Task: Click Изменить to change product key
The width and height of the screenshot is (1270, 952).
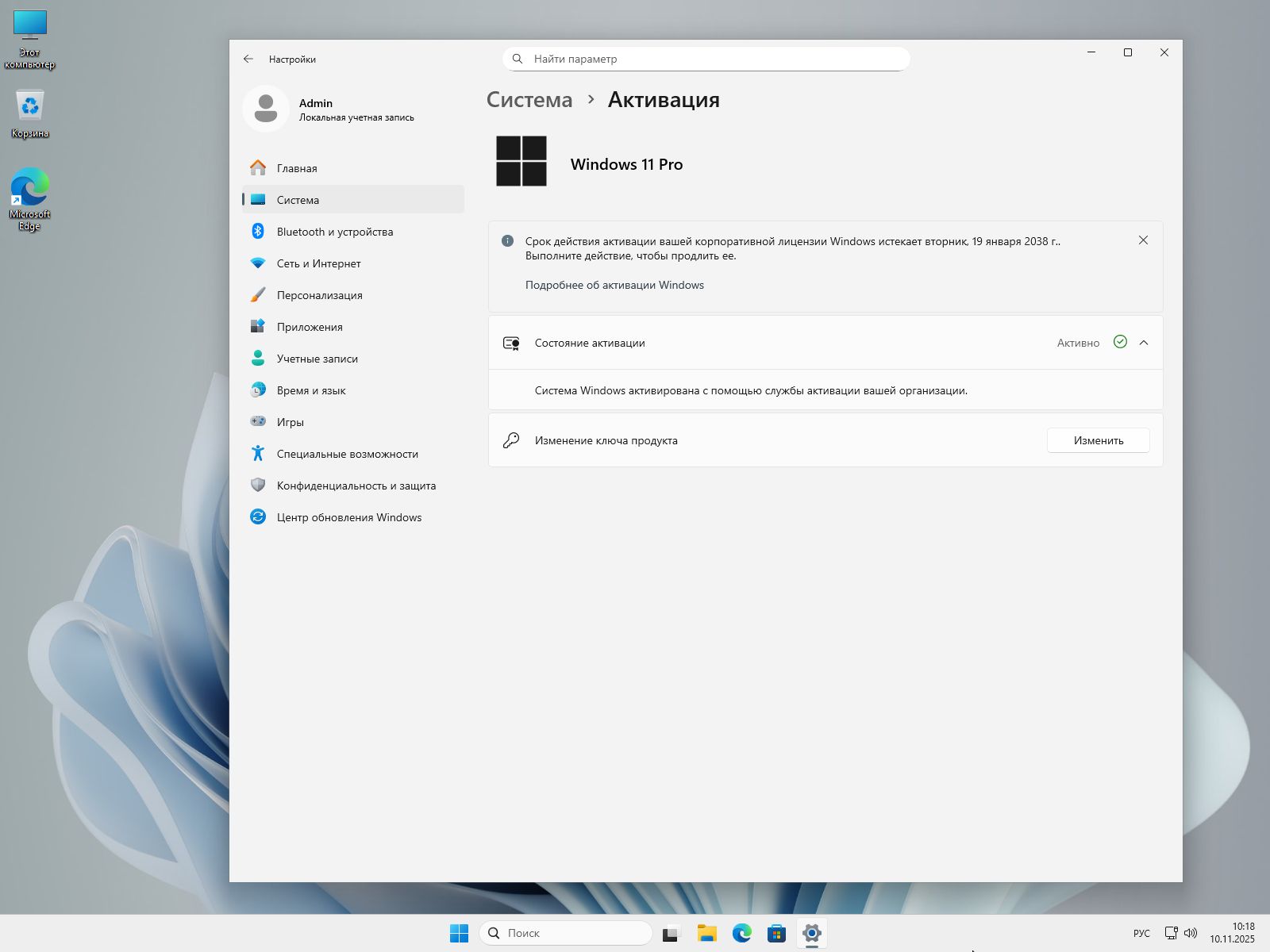Action: tap(1098, 440)
